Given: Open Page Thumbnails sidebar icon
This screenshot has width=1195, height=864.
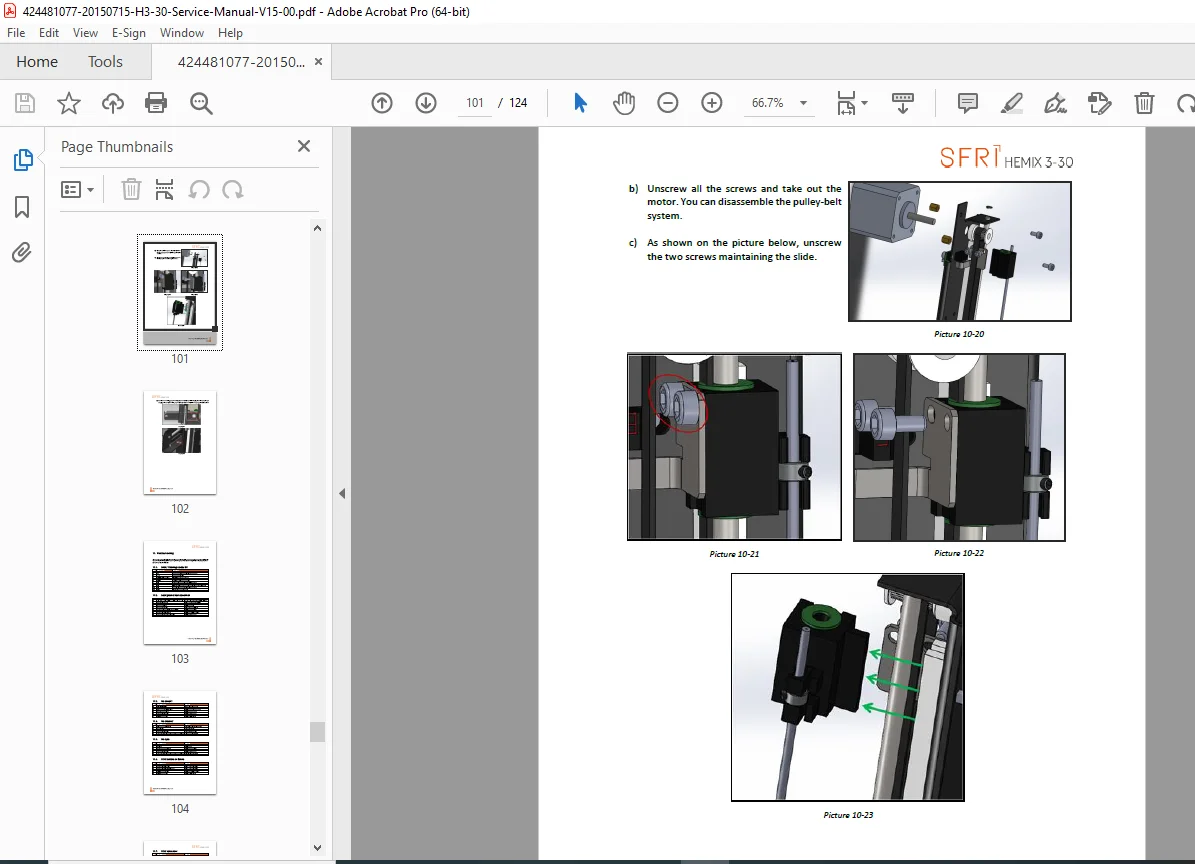Looking at the screenshot, I should [x=23, y=160].
